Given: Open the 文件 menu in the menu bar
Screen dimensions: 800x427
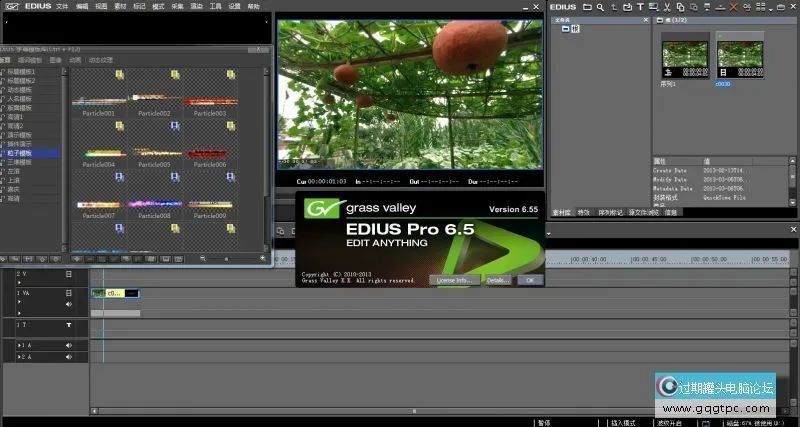Looking at the screenshot, I should point(62,7).
